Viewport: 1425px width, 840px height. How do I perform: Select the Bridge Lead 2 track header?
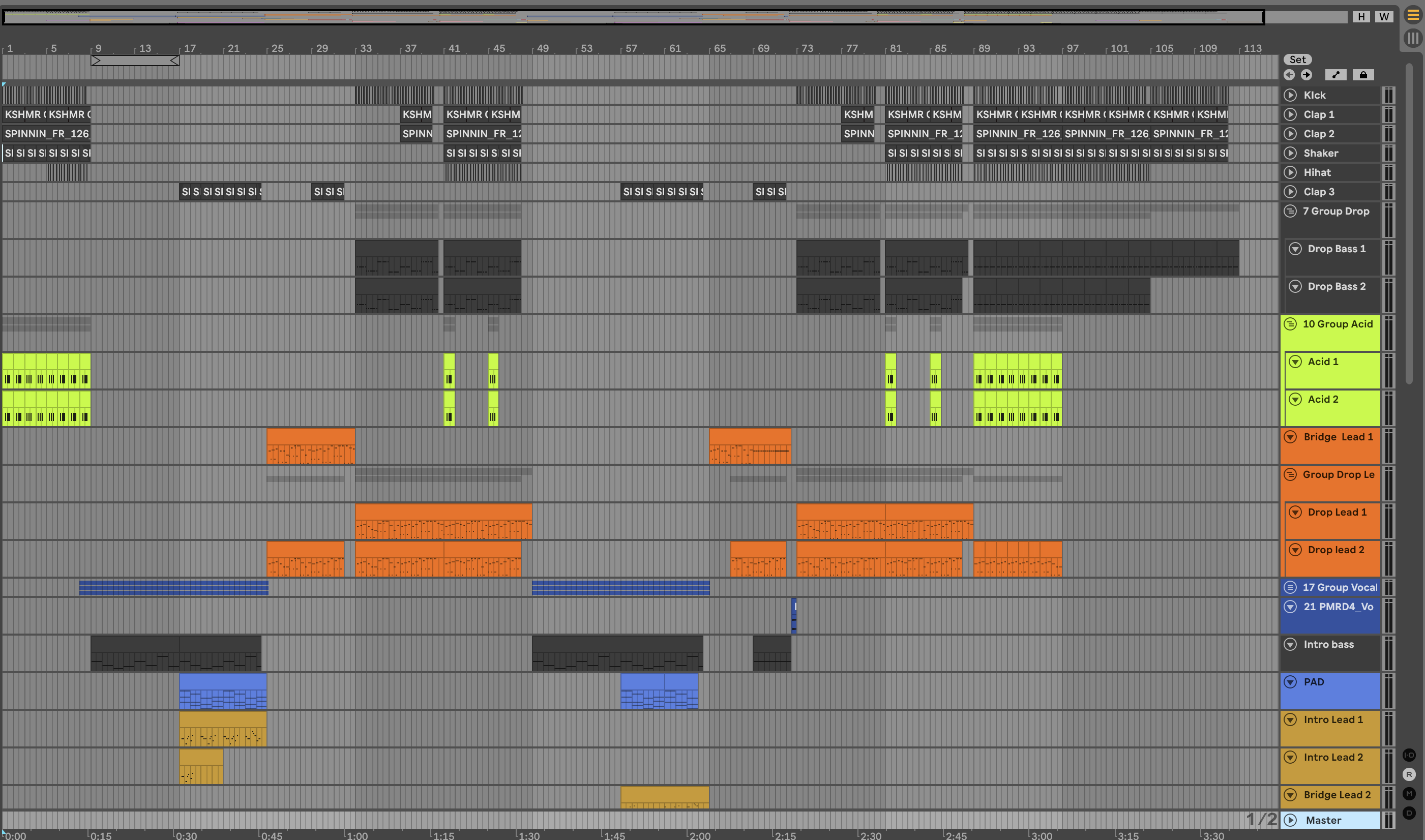click(x=1336, y=795)
